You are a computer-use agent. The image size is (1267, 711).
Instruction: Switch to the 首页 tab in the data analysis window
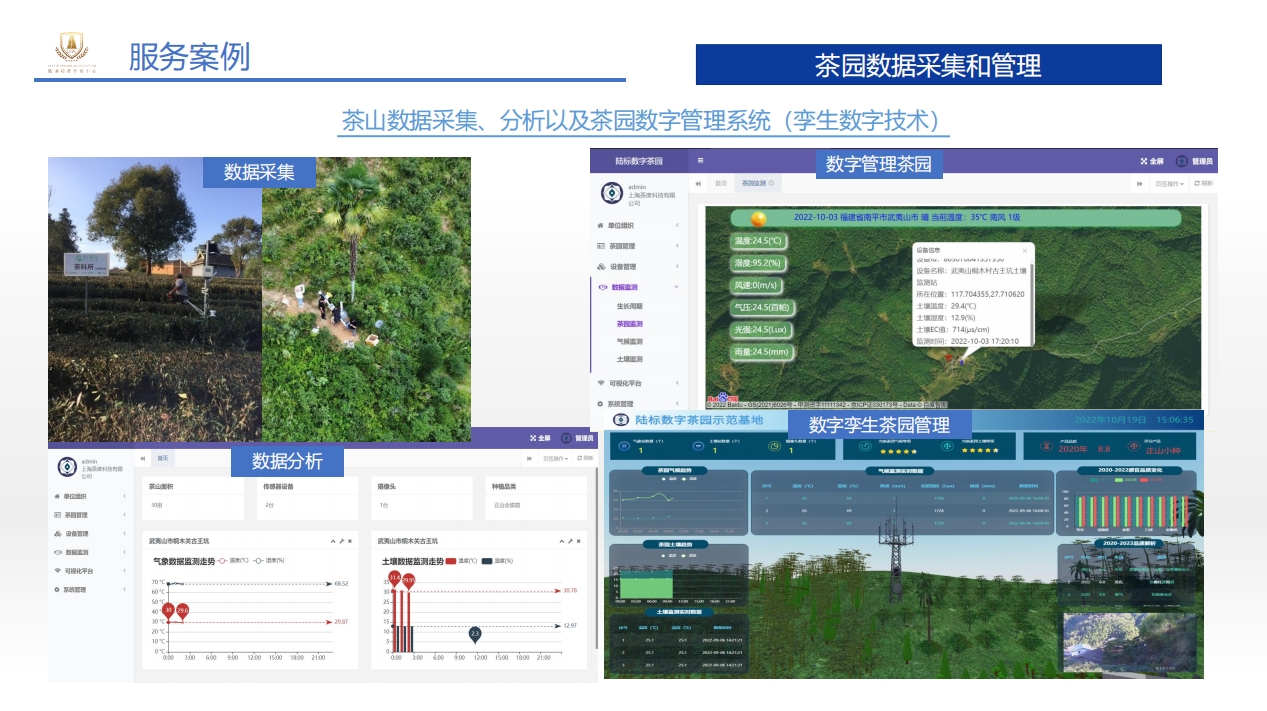[x=162, y=458]
